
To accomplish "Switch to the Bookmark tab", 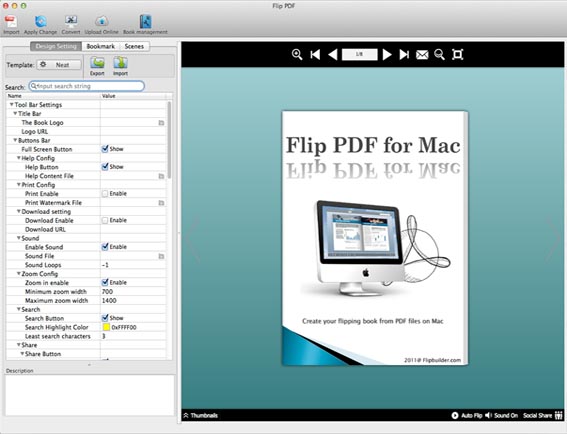I will (101, 46).
